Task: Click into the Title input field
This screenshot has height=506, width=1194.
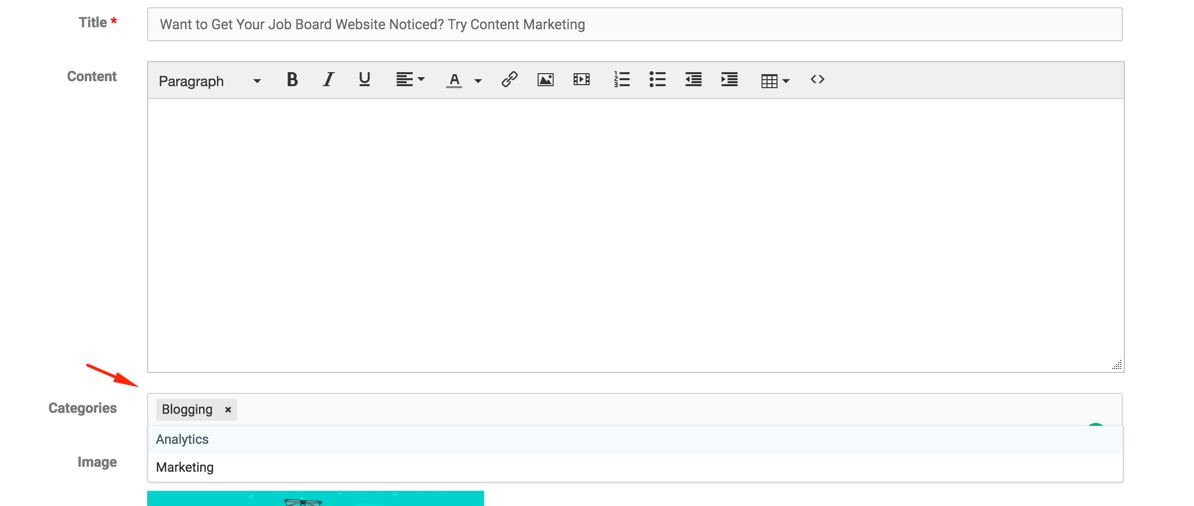Action: (634, 24)
